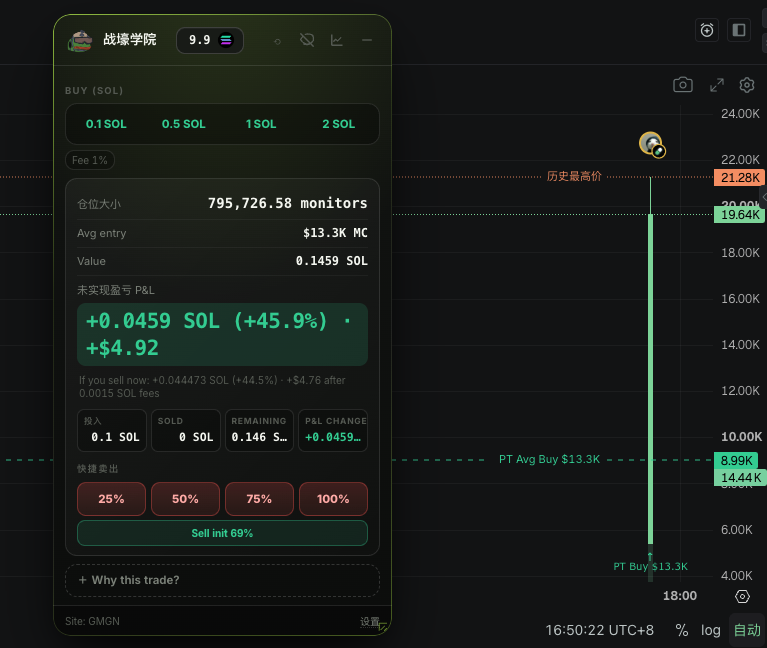This screenshot has height=648, width=767.
Task: Expand the Why this trade? note
Action: (222, 581)
